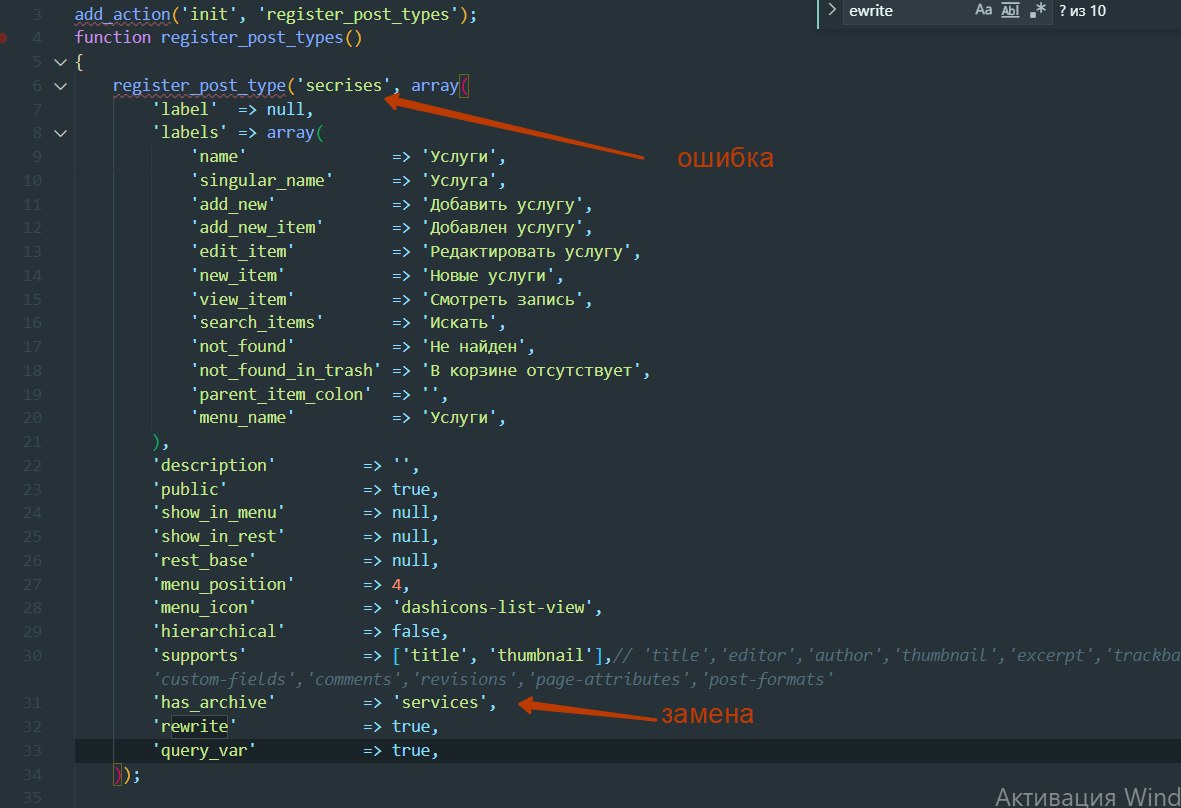This screenshot has height=808, width=1181.
Task: Collapse the function body at line 5
Action: point(60,62)
